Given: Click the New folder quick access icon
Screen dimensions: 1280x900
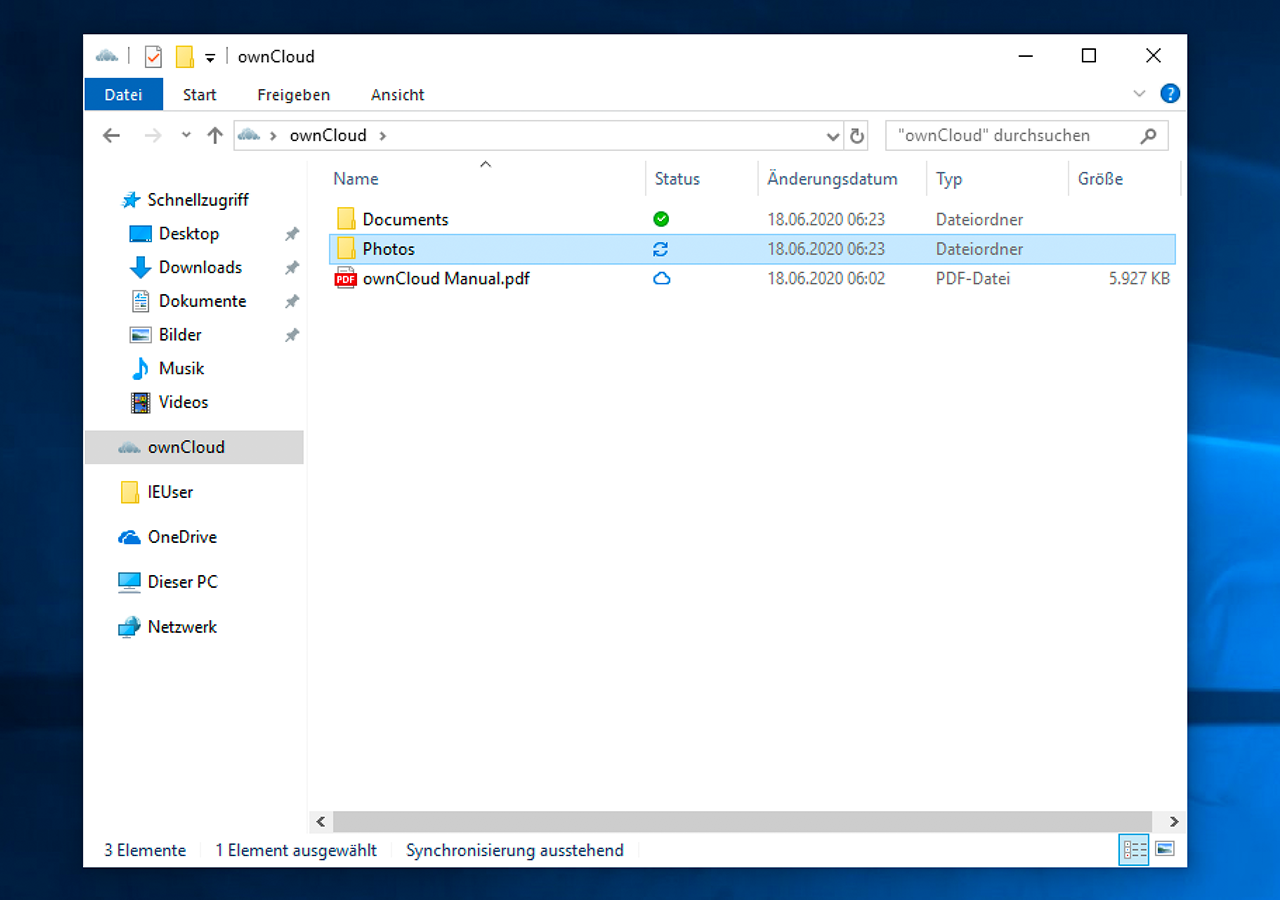Looking at the screenshot, I should pyautogui.click(x=184, y=57).
